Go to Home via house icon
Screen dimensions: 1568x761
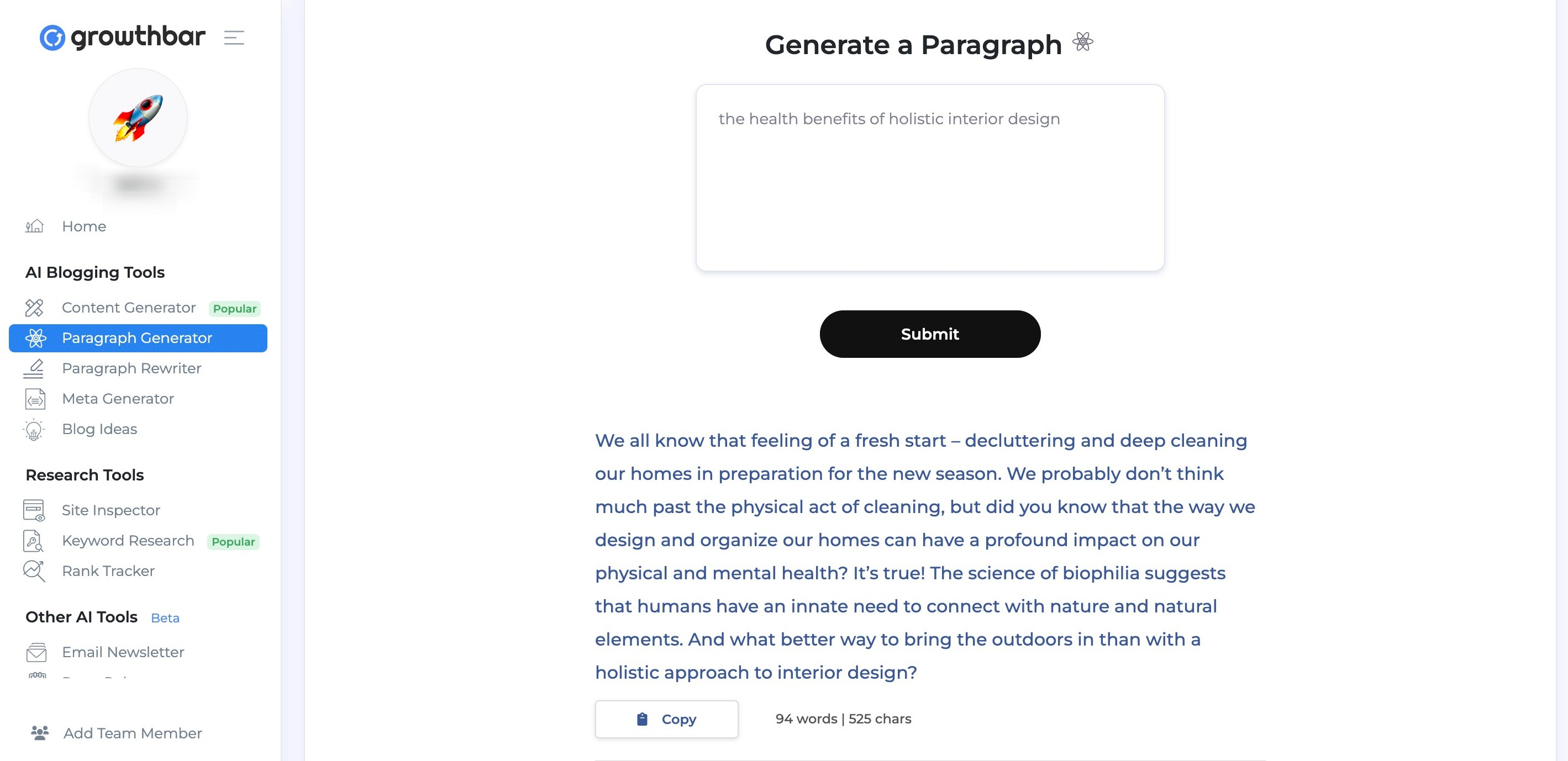34,226
